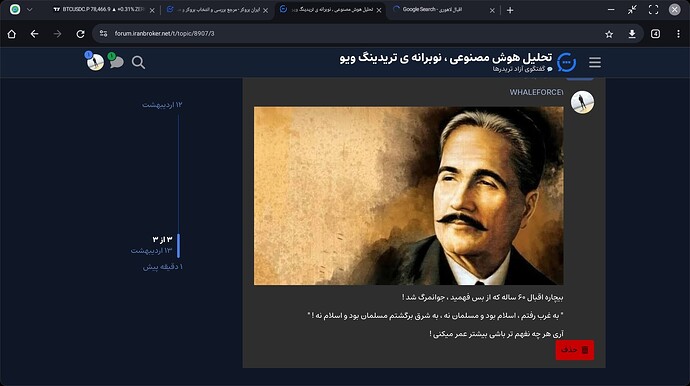690x386 pixels.
Task: Click the forum logo icon
Action: pos(566,62)
